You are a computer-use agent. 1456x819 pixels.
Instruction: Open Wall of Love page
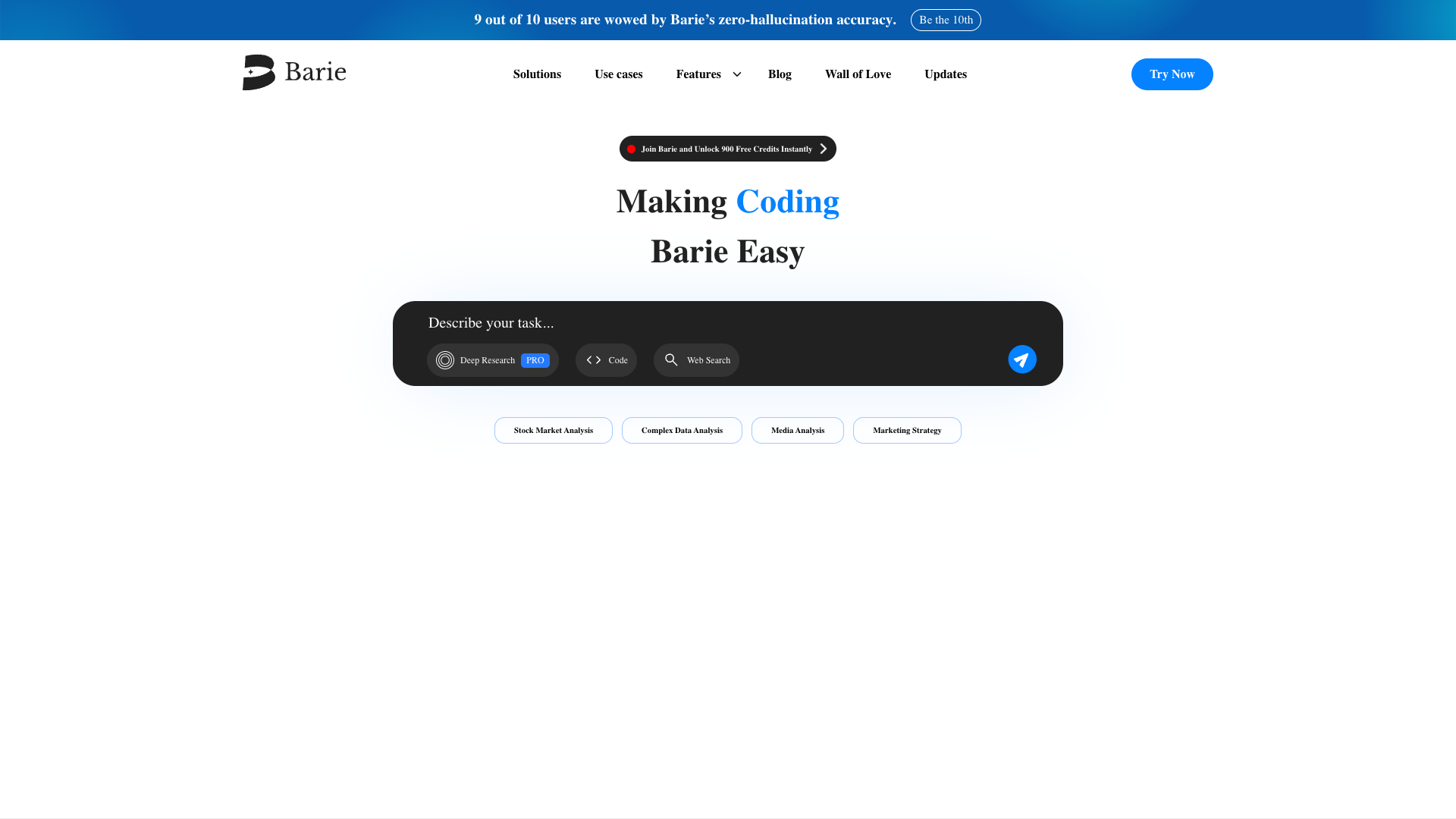coord(858,74)
